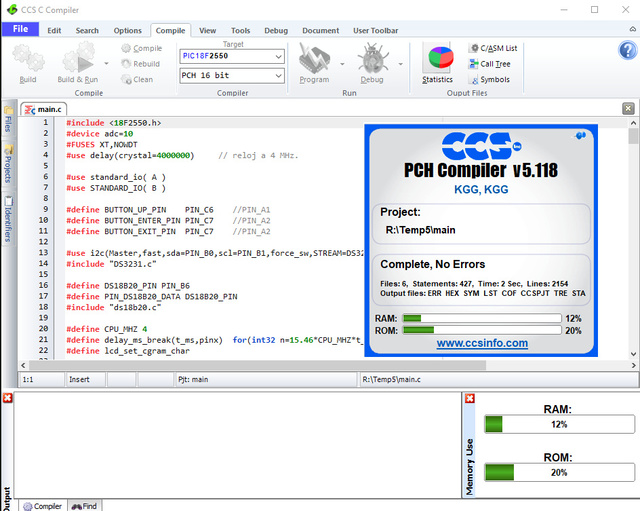
Task: Switch to the Find output tab
Action: (x=84, y=506)
